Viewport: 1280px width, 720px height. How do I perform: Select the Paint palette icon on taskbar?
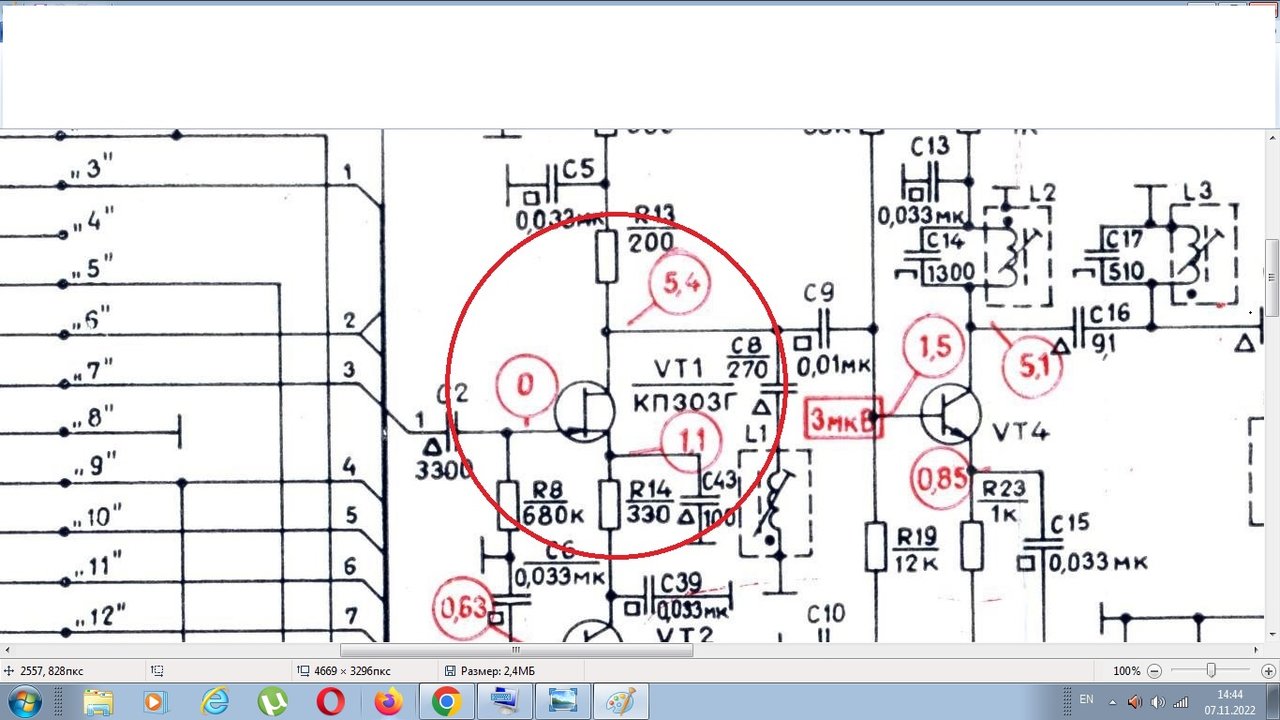(621, 702)
